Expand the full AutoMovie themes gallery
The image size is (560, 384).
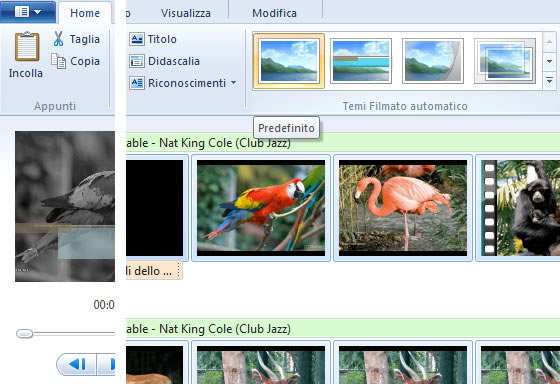tap(550, 81)
